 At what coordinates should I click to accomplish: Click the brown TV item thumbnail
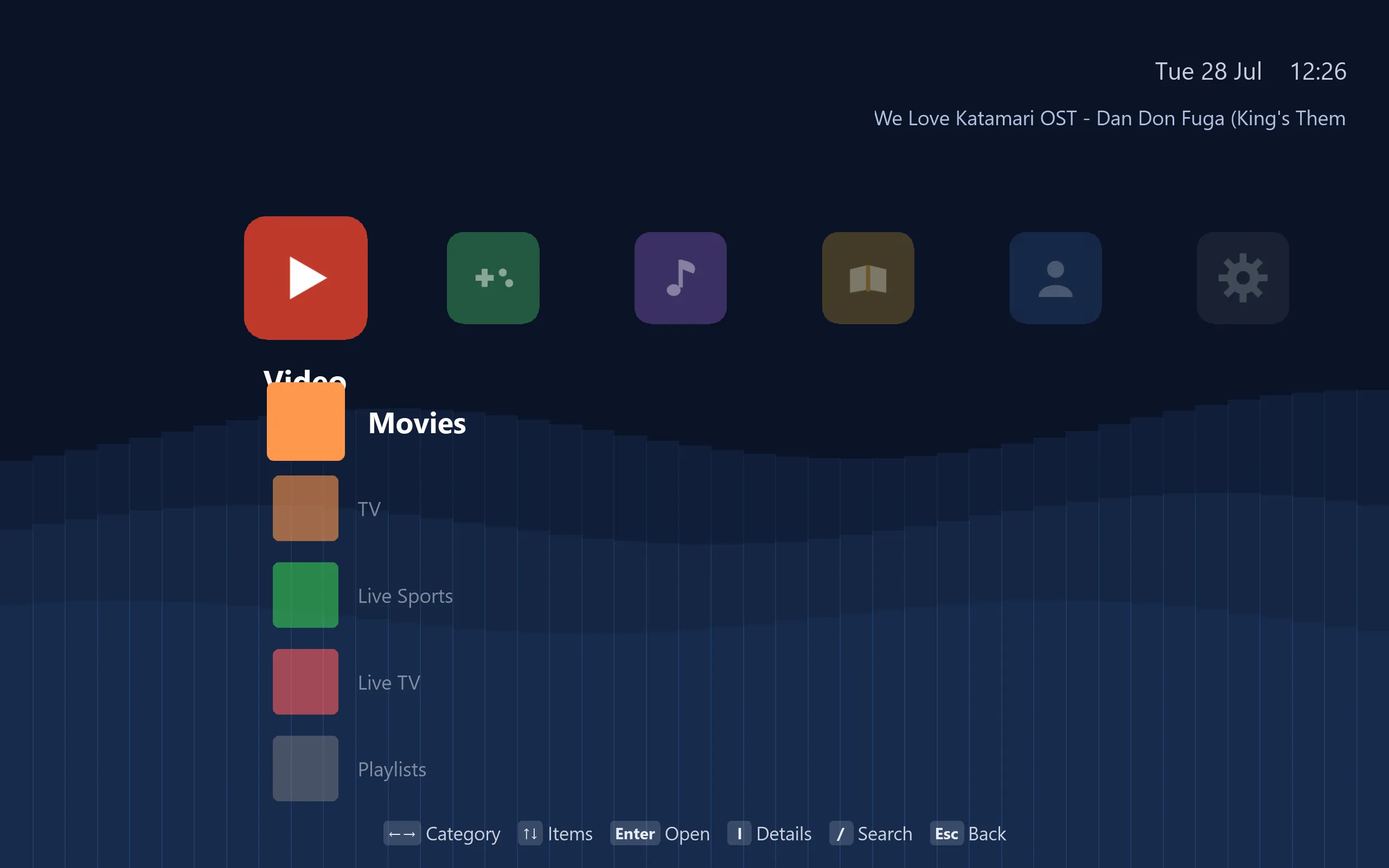[305, 508]
